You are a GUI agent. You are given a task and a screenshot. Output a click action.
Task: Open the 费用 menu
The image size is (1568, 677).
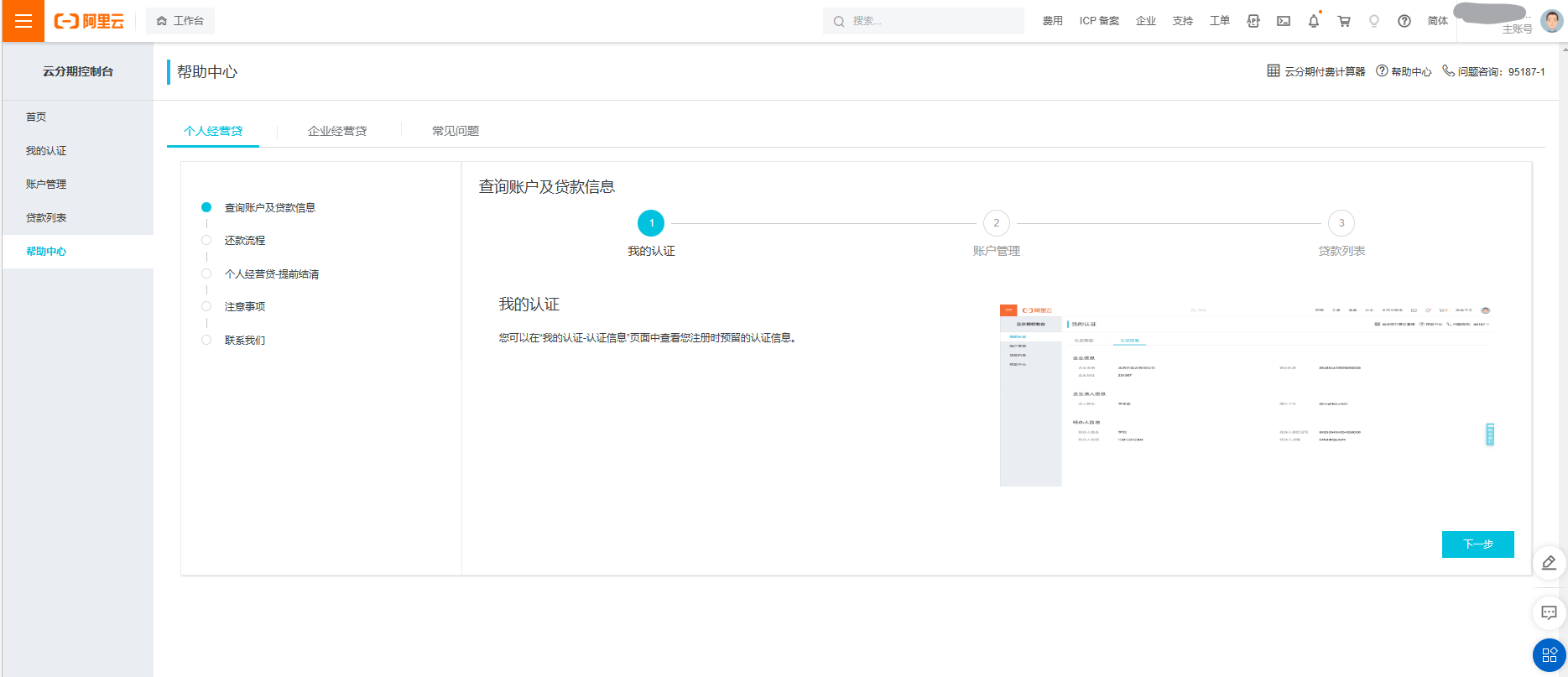click(1052, 21)
